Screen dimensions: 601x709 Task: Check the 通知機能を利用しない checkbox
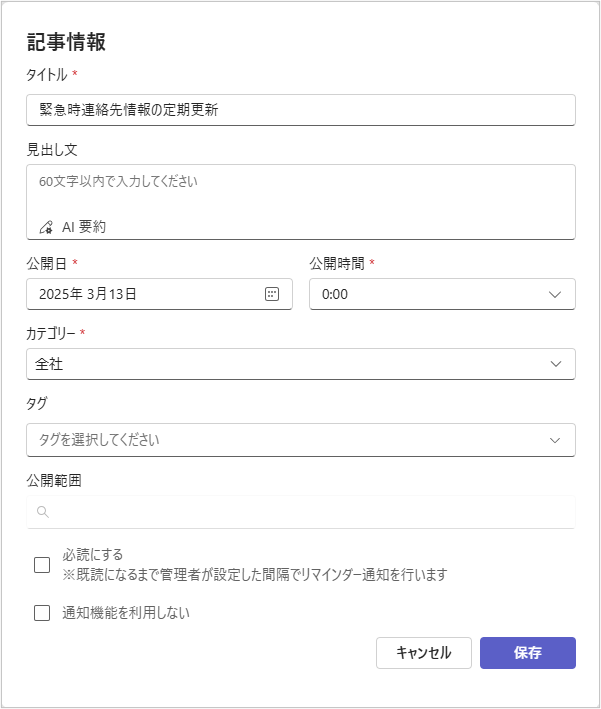pos(42,613)
